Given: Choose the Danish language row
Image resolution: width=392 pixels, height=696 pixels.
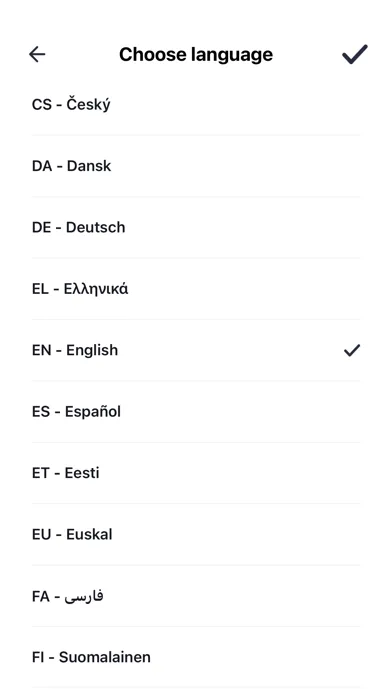Looking at the screenshot, I should [x=196, y=166].
